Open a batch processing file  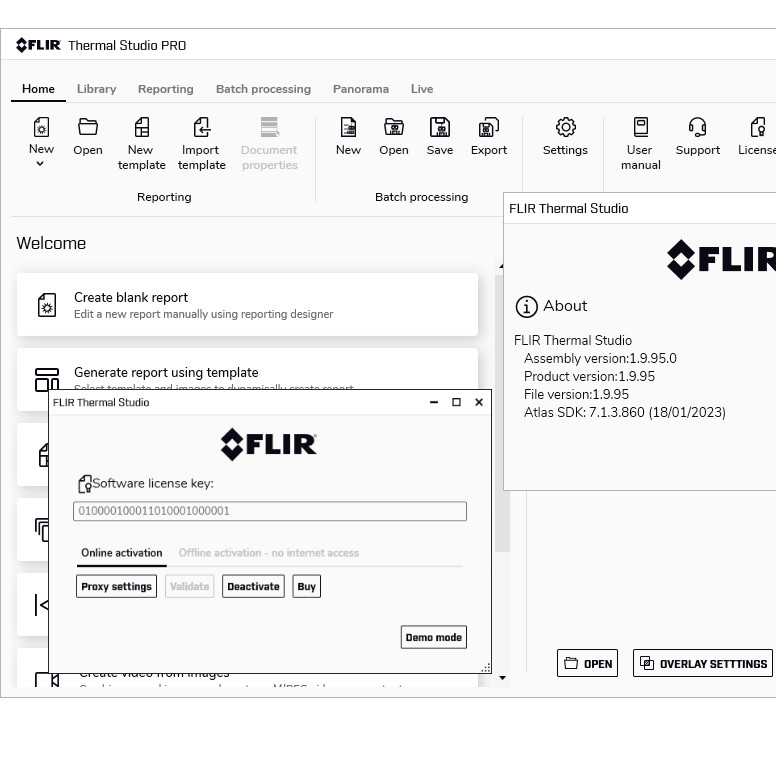pos(394,127)
